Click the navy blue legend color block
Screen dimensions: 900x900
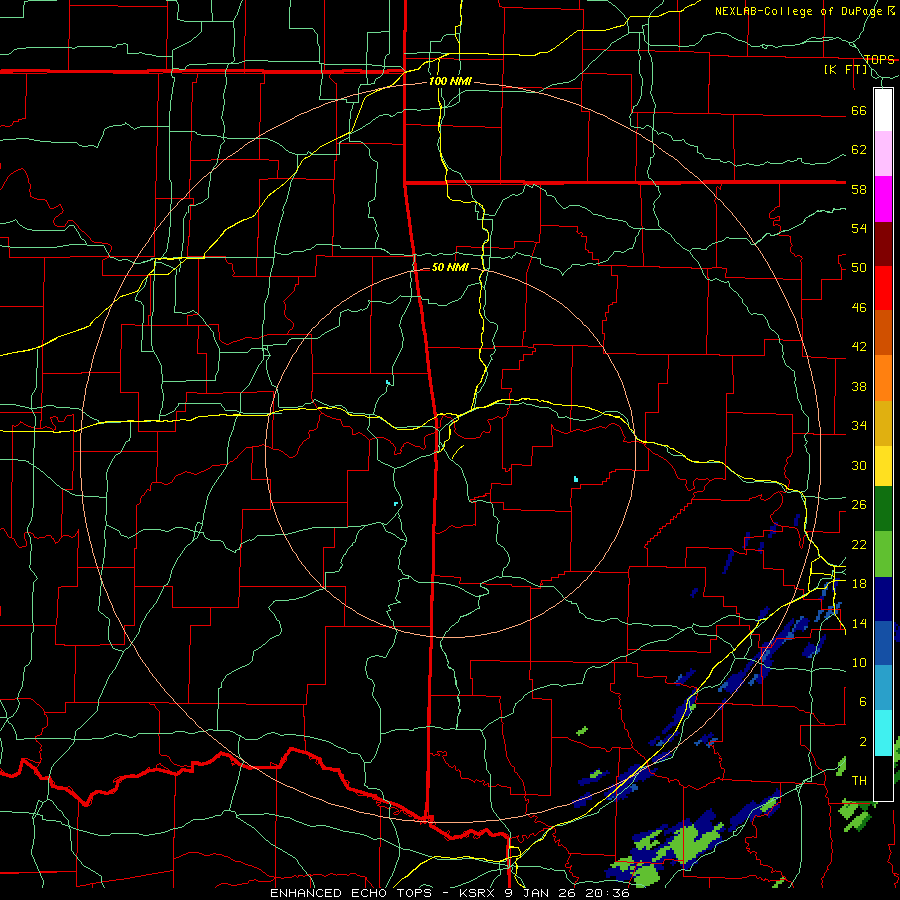pyautogui.click(x=883, y=599)
